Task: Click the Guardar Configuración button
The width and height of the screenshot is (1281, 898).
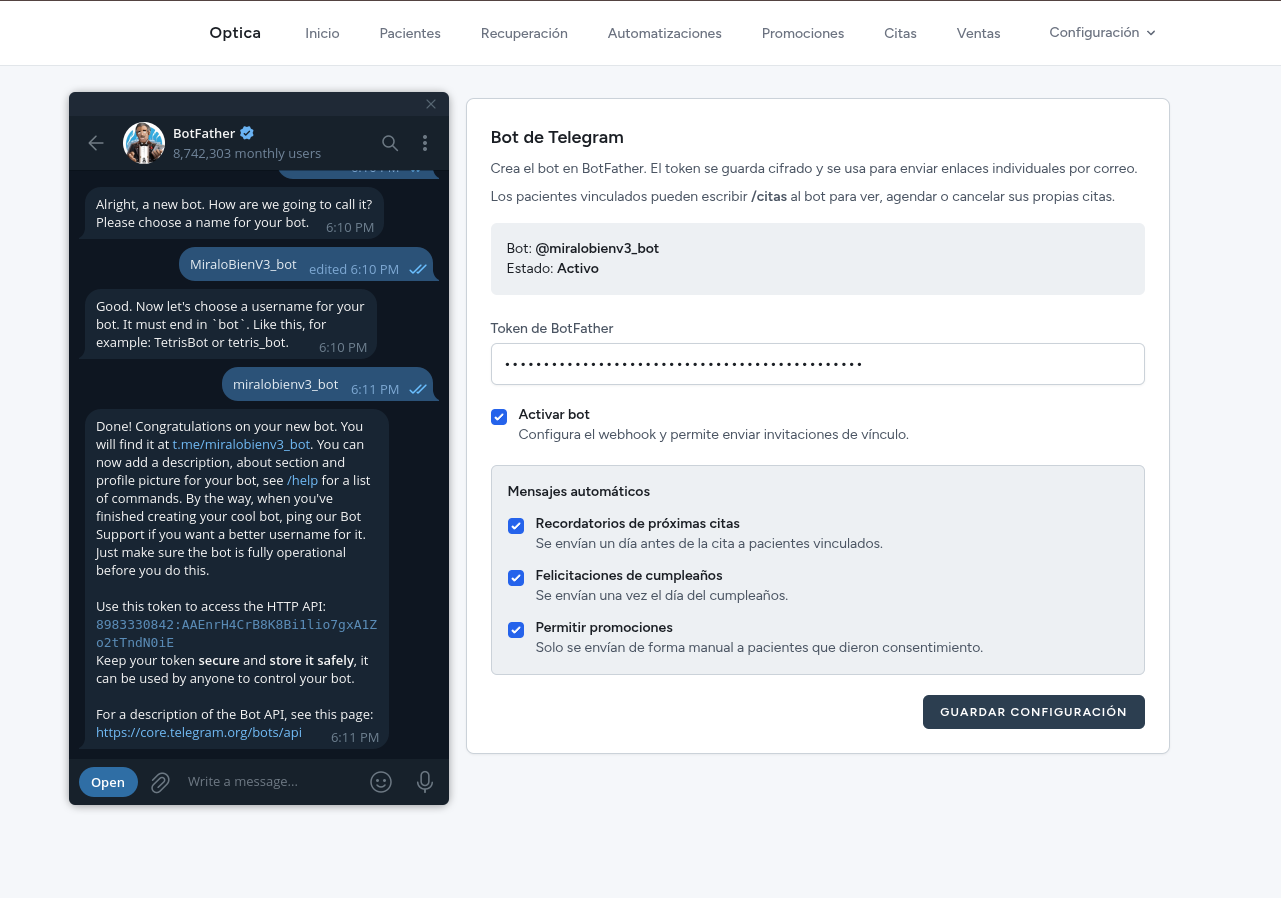Action: (1033, 712)
